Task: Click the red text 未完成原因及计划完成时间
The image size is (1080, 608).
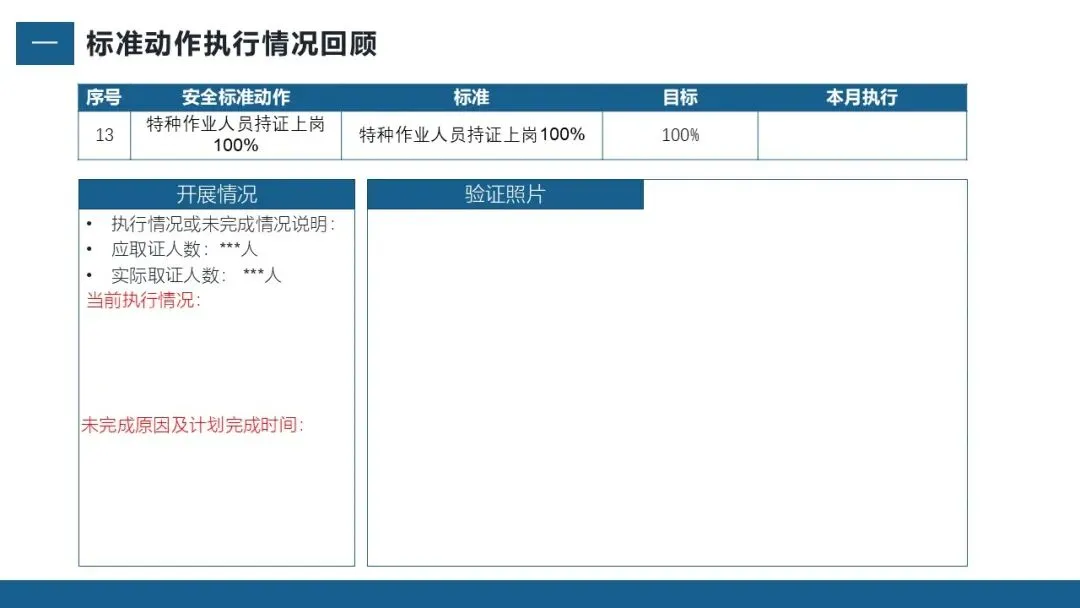Action: 192,425
